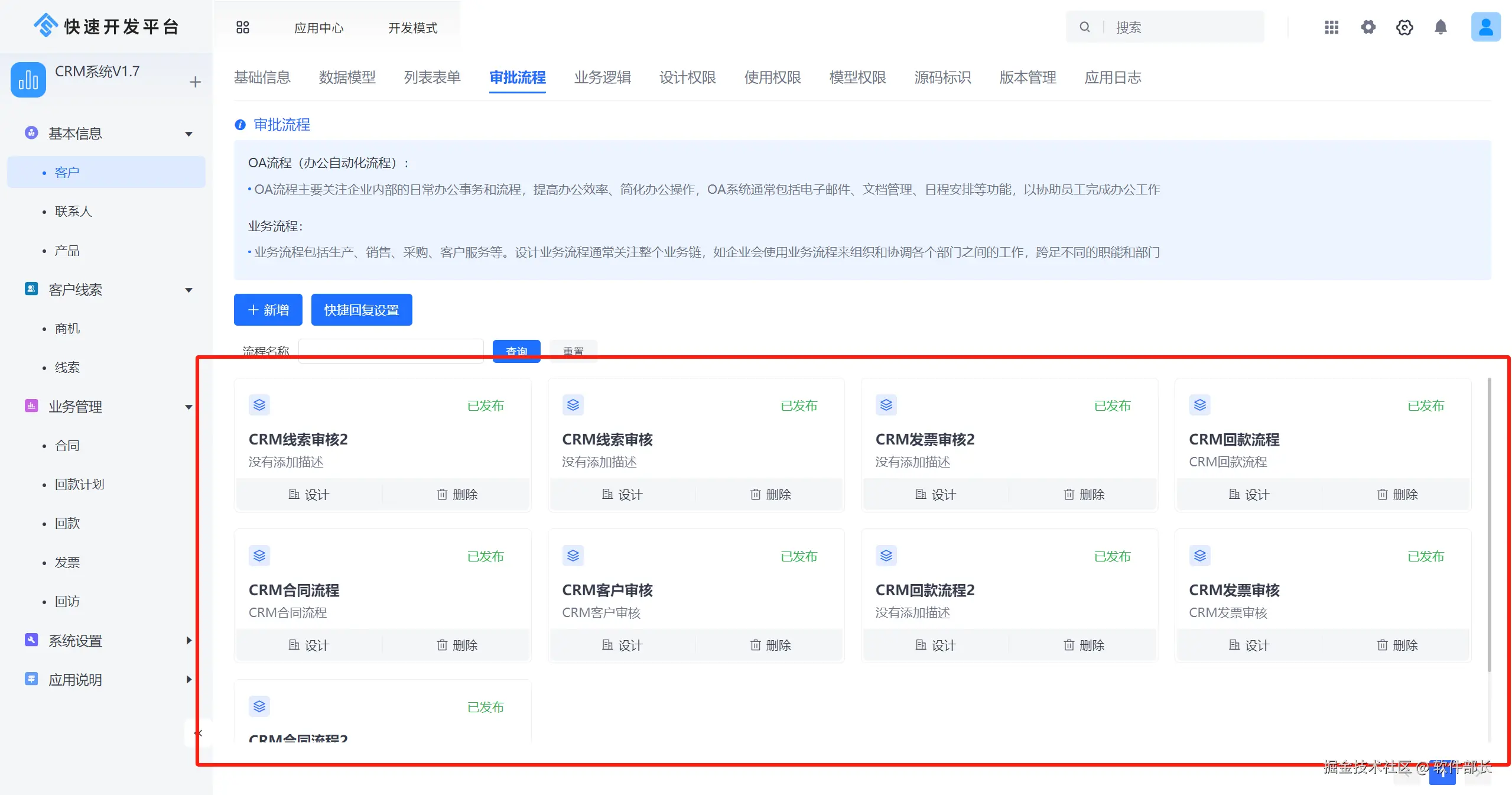Viewport: 1512px width, 795px height.
Task: Select 联系人 in the sidebar
Action: (73, 211)
